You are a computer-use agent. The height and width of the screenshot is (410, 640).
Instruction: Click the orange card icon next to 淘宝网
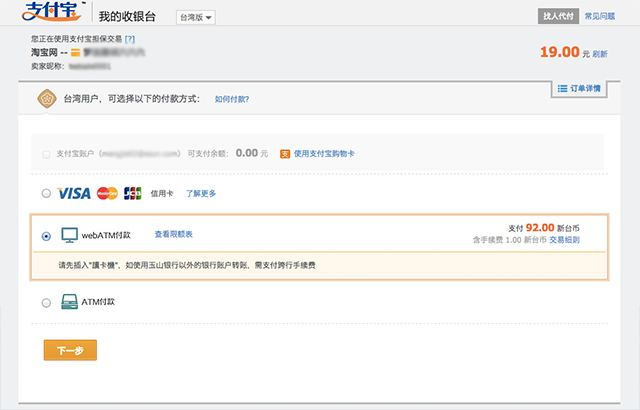pos(75,53)
